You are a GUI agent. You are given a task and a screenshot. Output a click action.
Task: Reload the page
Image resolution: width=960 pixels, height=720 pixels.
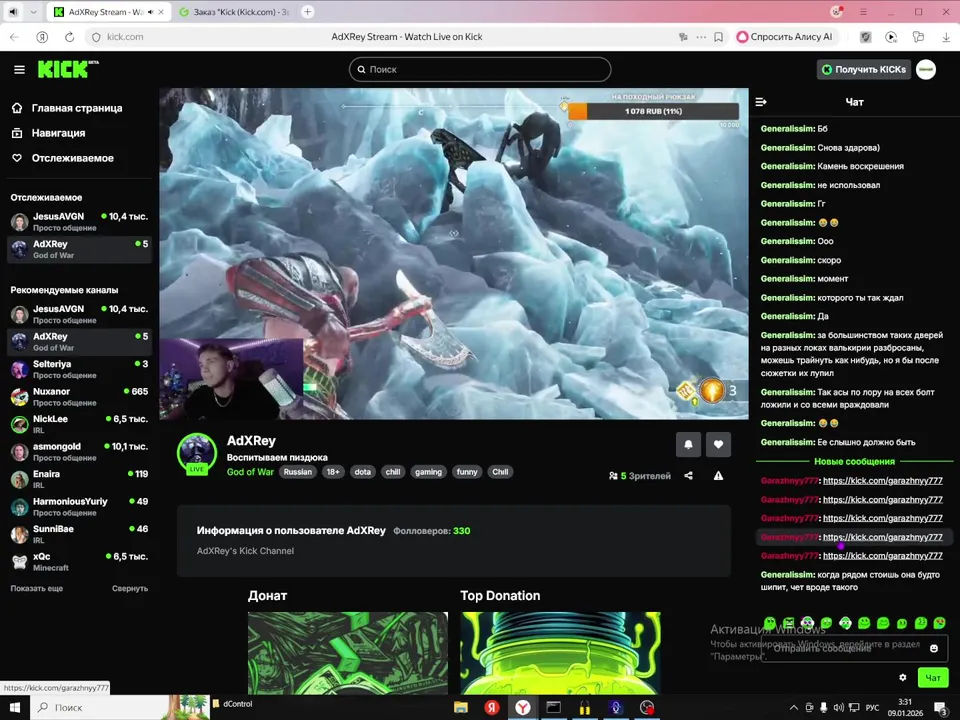[x=70, y=37]
